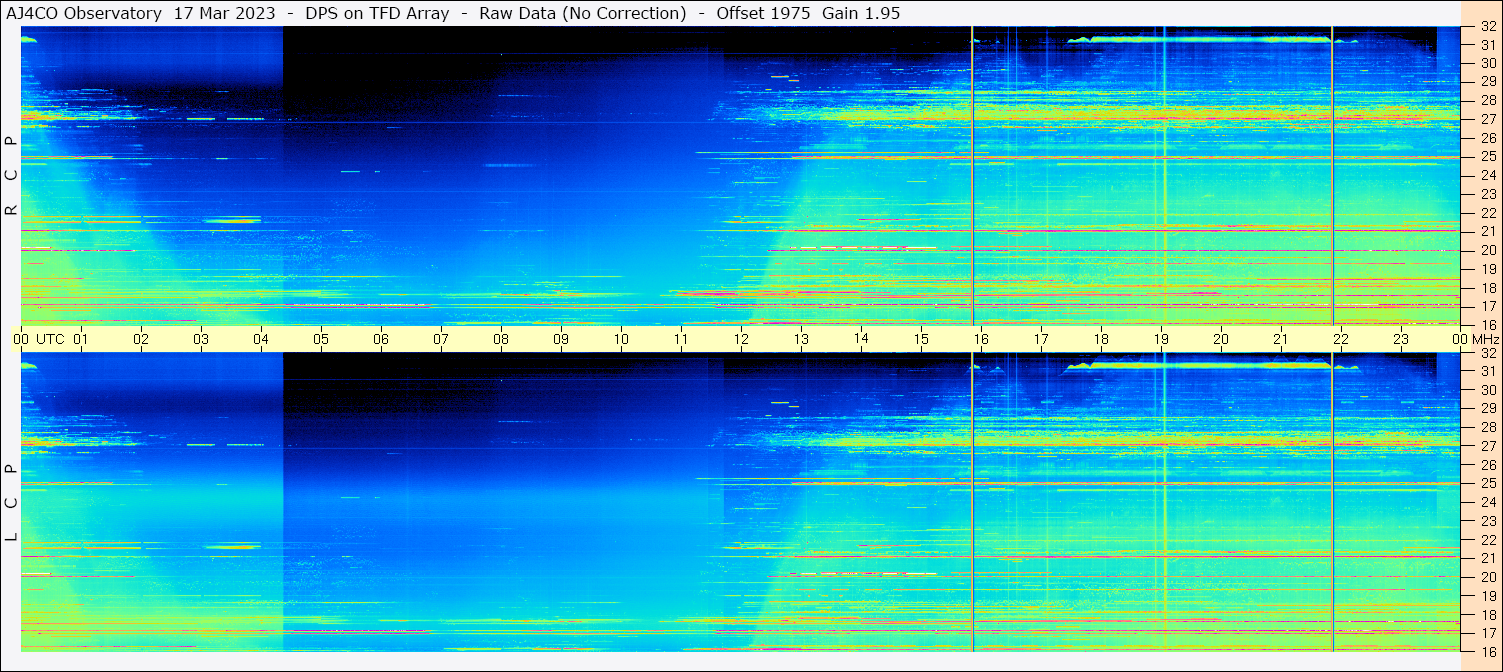Click the "30" MHz tick of RCP panel
This screenshot has height=672, width=1503.
pyautogui.click(x=1487, y=63)
